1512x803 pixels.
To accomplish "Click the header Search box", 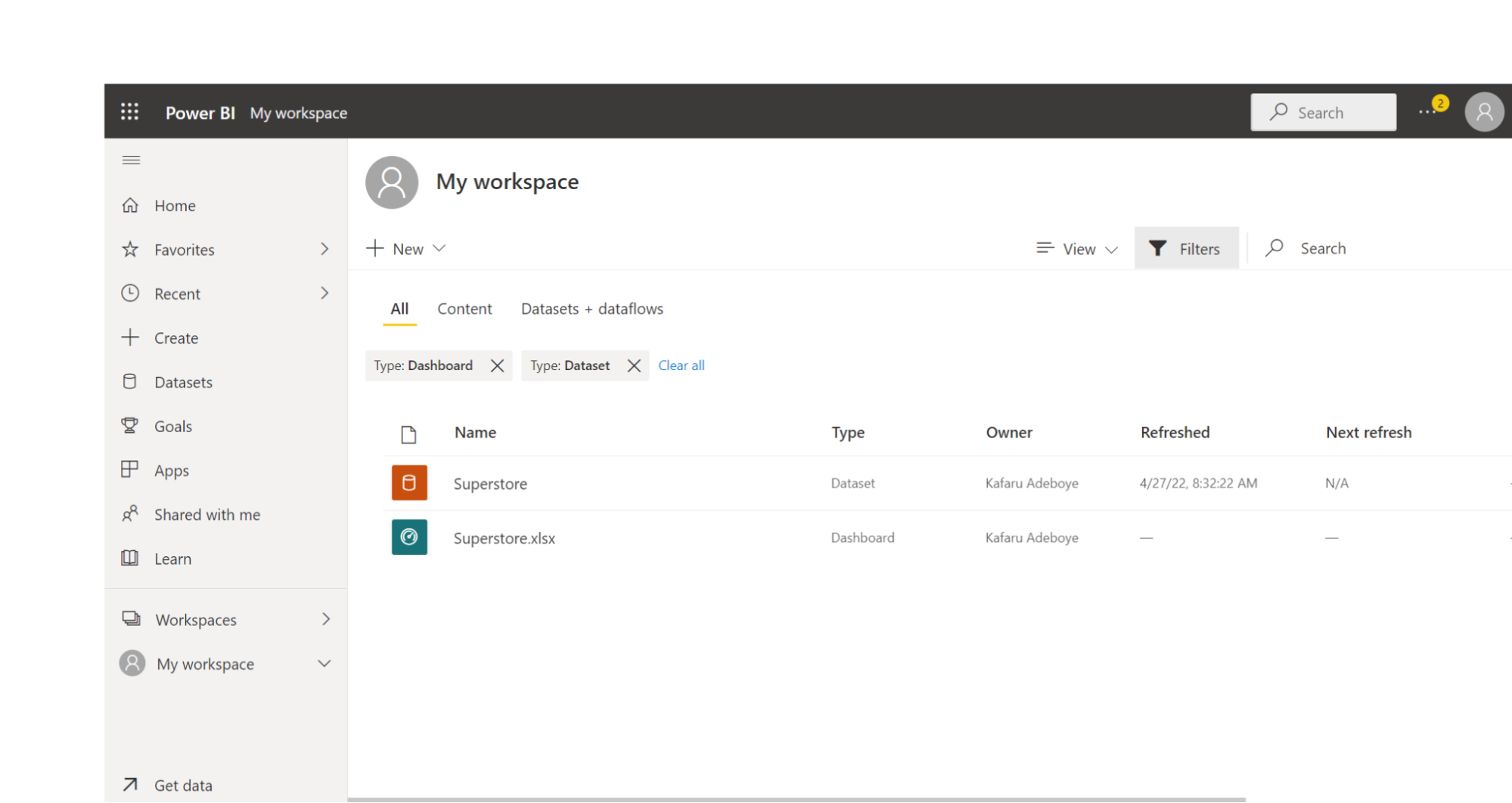I will pyautogui.click(x=1323, y=112).
